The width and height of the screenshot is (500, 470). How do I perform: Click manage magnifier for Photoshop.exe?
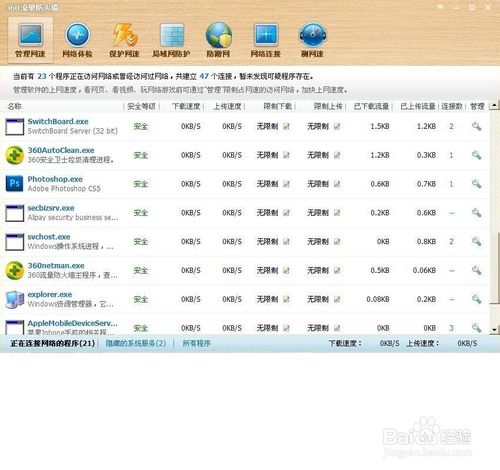[476, 184]
